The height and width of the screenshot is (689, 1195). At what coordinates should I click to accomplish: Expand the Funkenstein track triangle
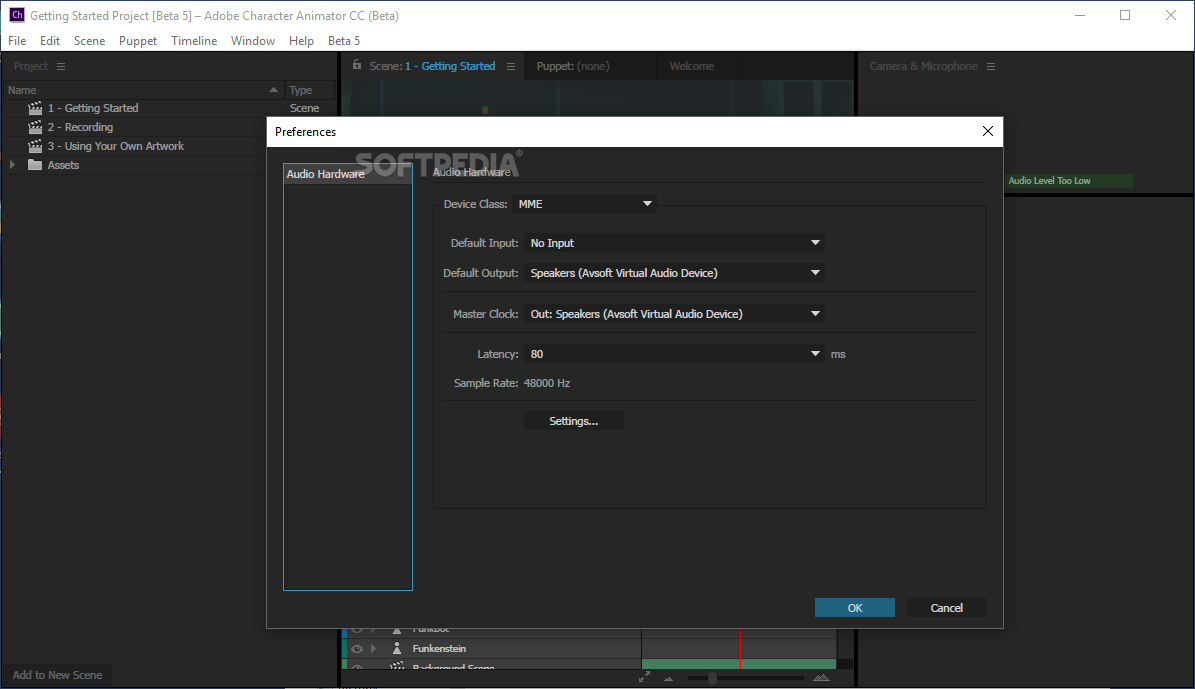tap(373, 649)
